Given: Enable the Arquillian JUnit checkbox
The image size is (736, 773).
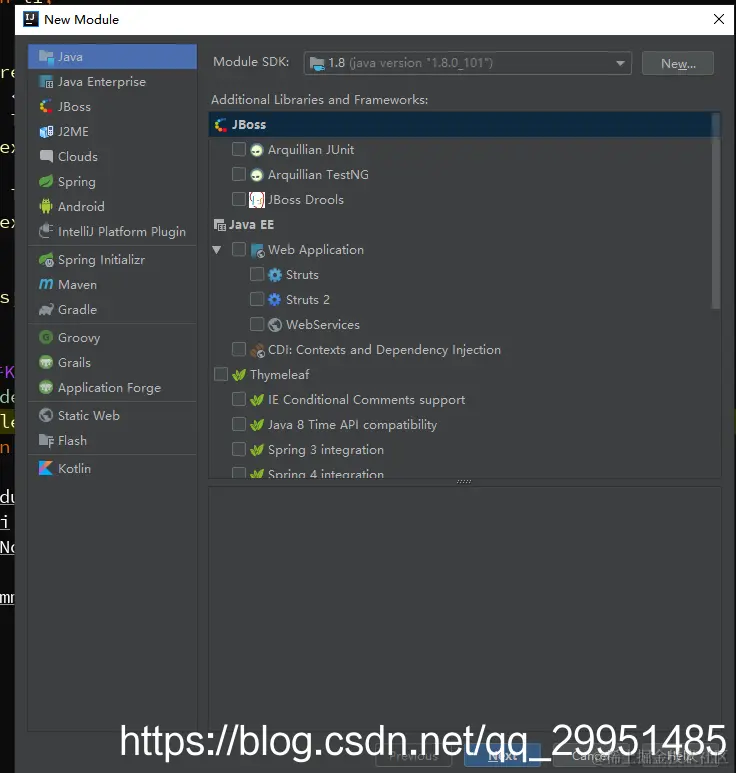Looking at the screenshot, I should tap(239, 149).
